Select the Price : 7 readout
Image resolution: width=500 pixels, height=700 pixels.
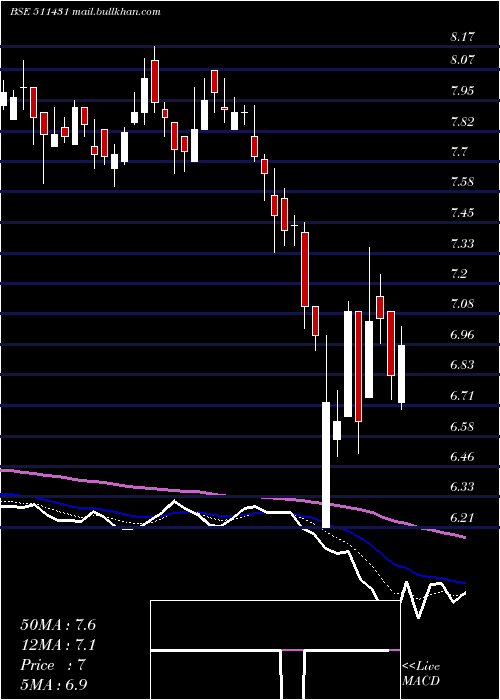pyautogui.click(x=53, y=665)
